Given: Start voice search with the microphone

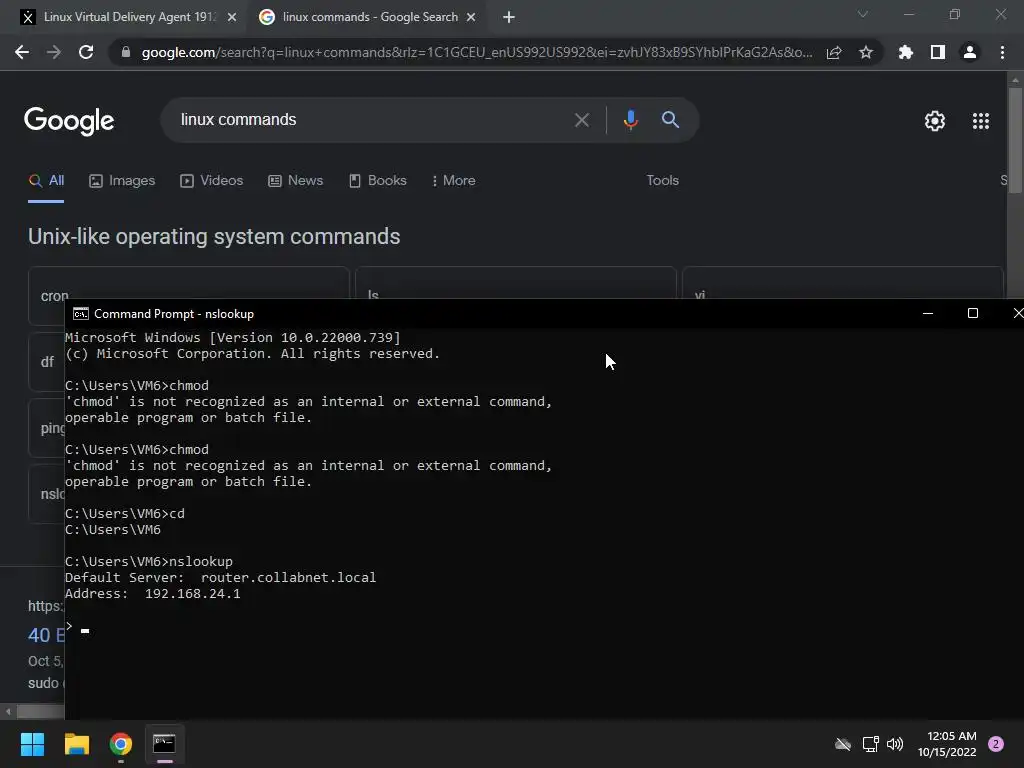Looking at the screenshot, I should coord(630,120).
